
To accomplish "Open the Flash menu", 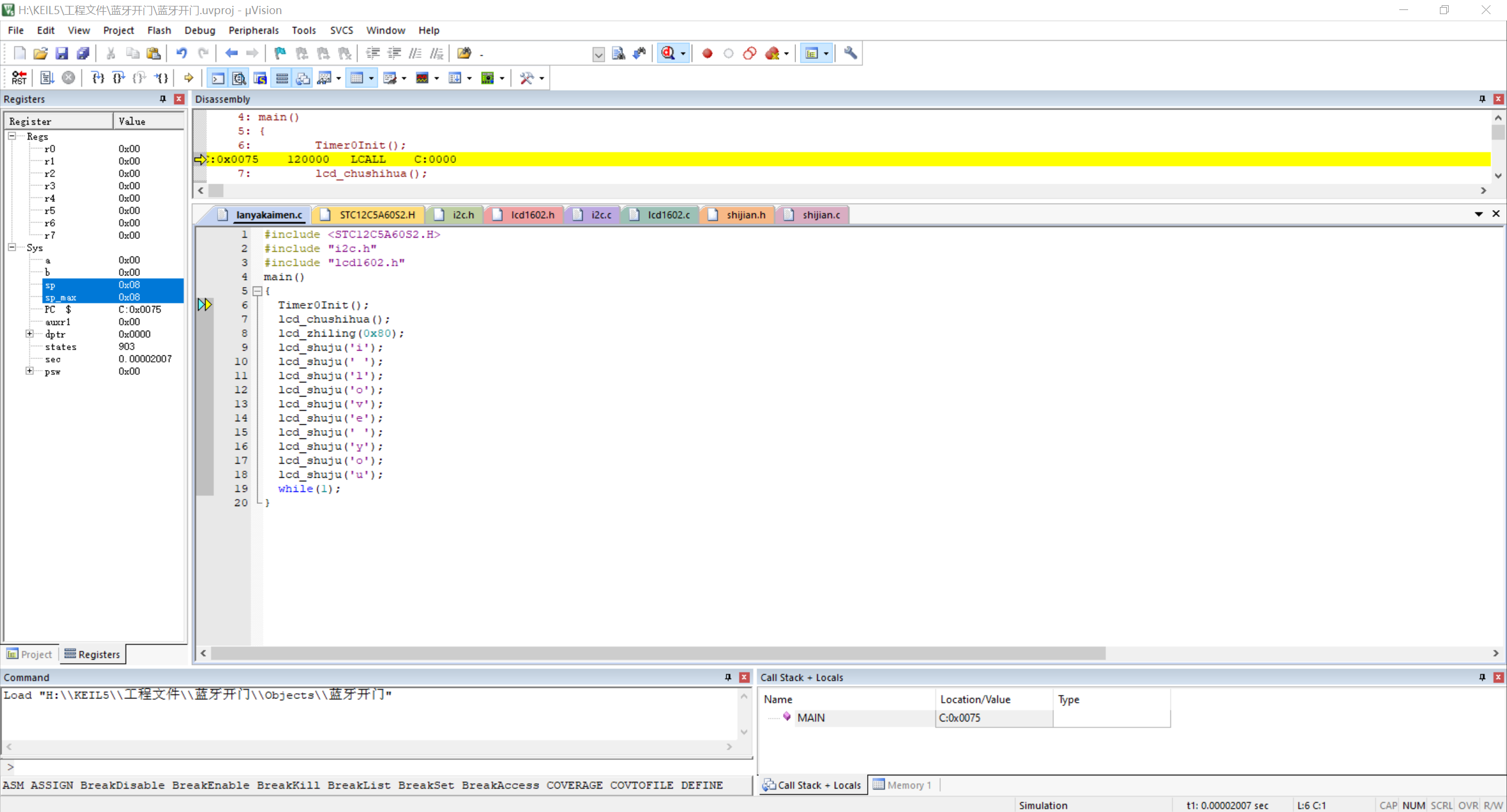I will pos(159,30).
